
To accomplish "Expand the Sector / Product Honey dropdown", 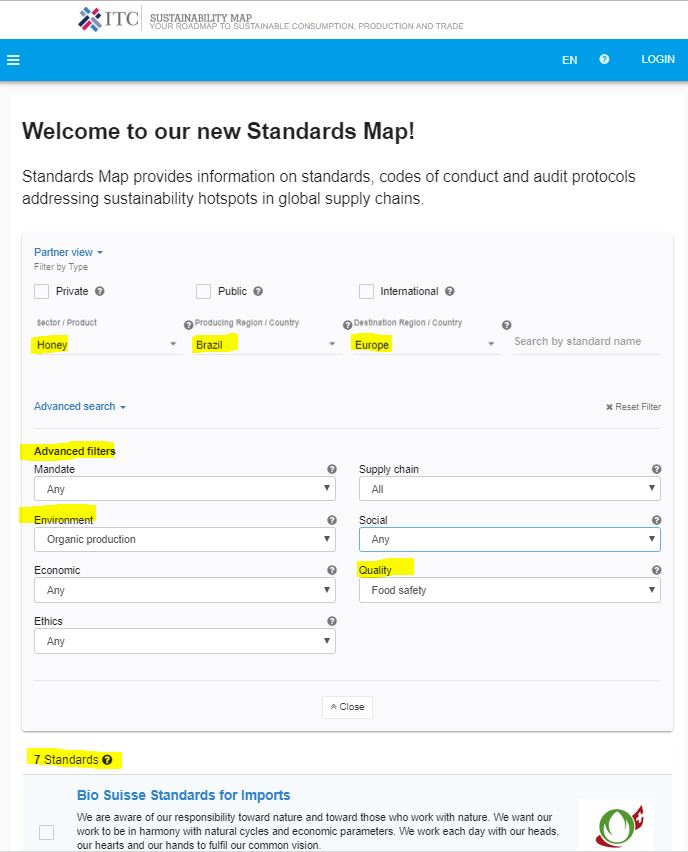I will 106,344.
